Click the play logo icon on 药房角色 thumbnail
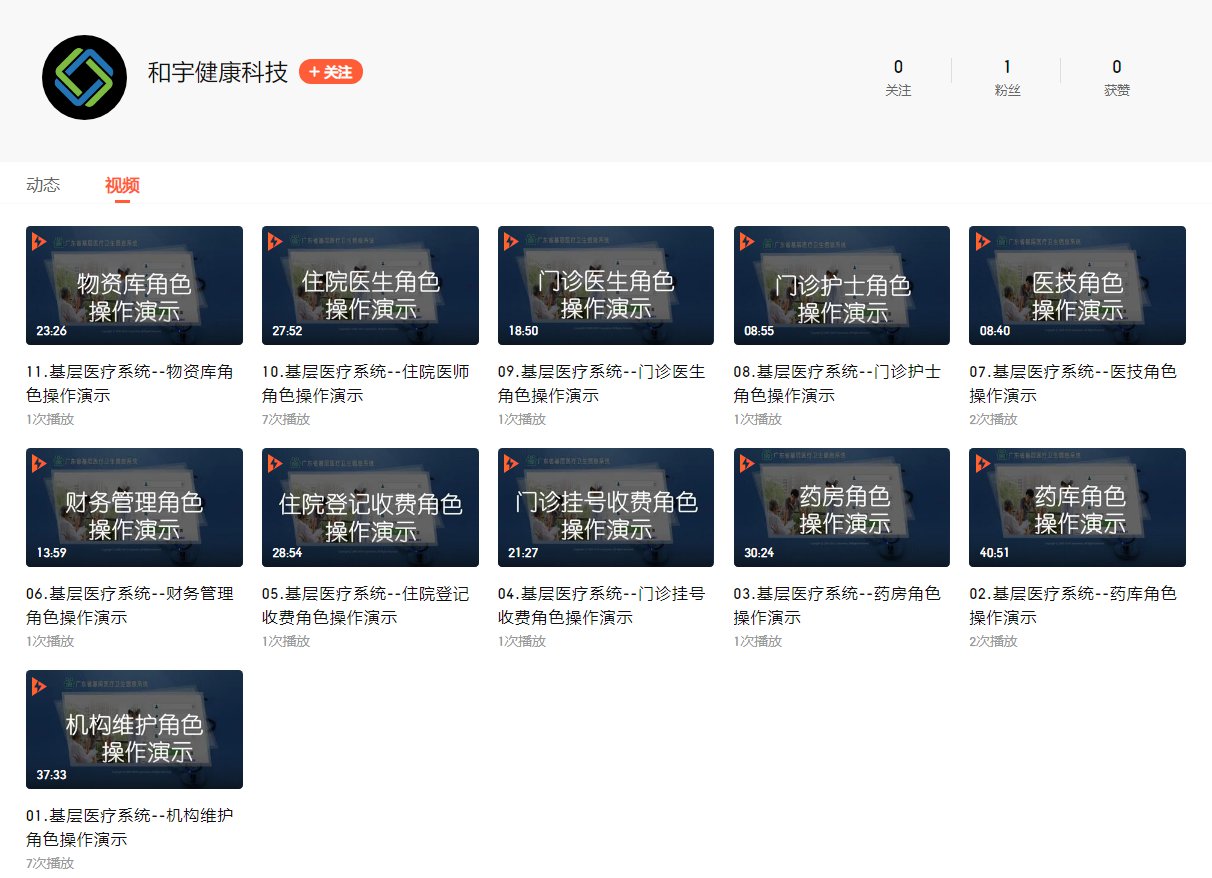1212x878 pixels. (747, 463)
